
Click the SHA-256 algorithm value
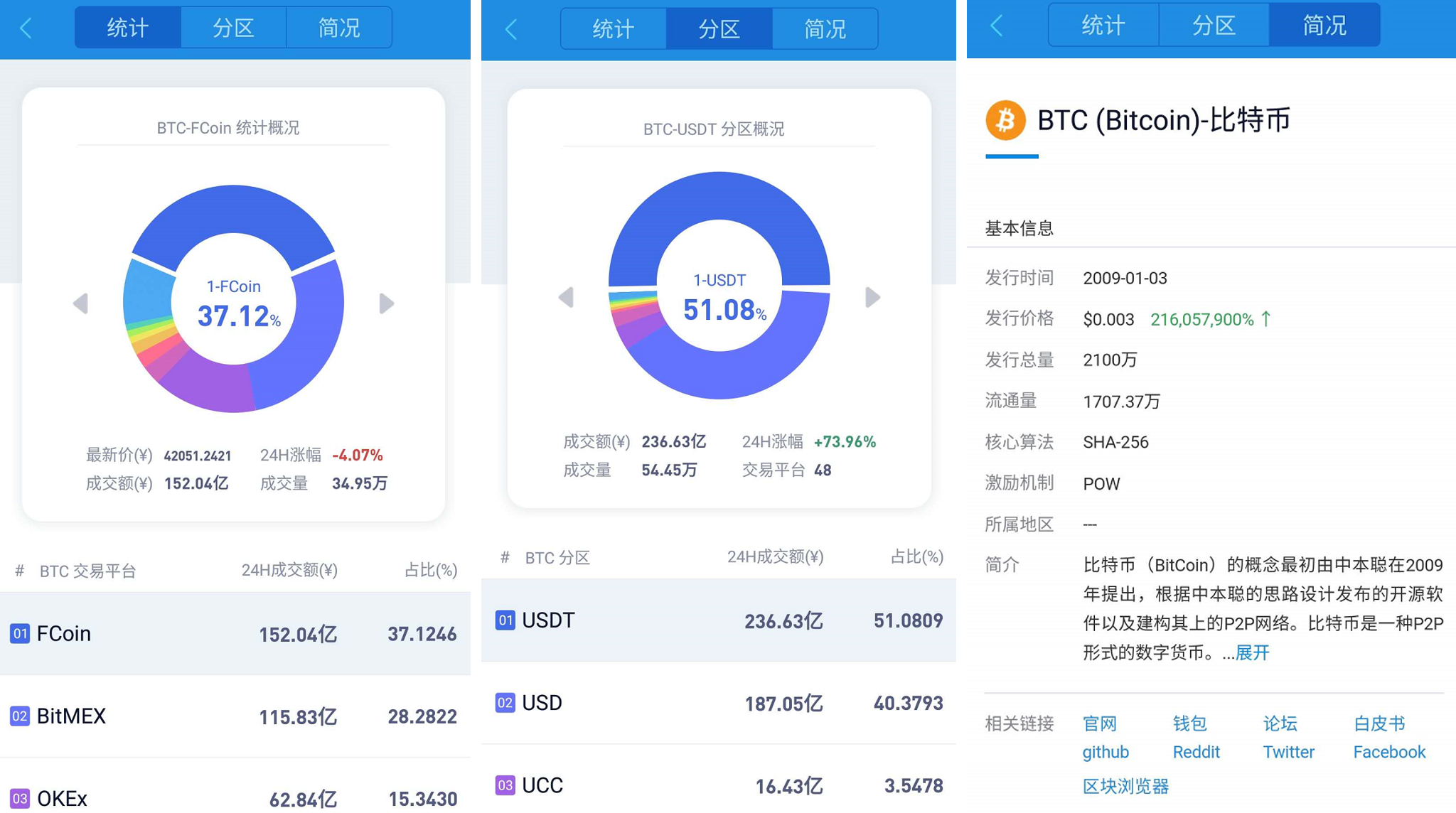tap(1115, 442)
